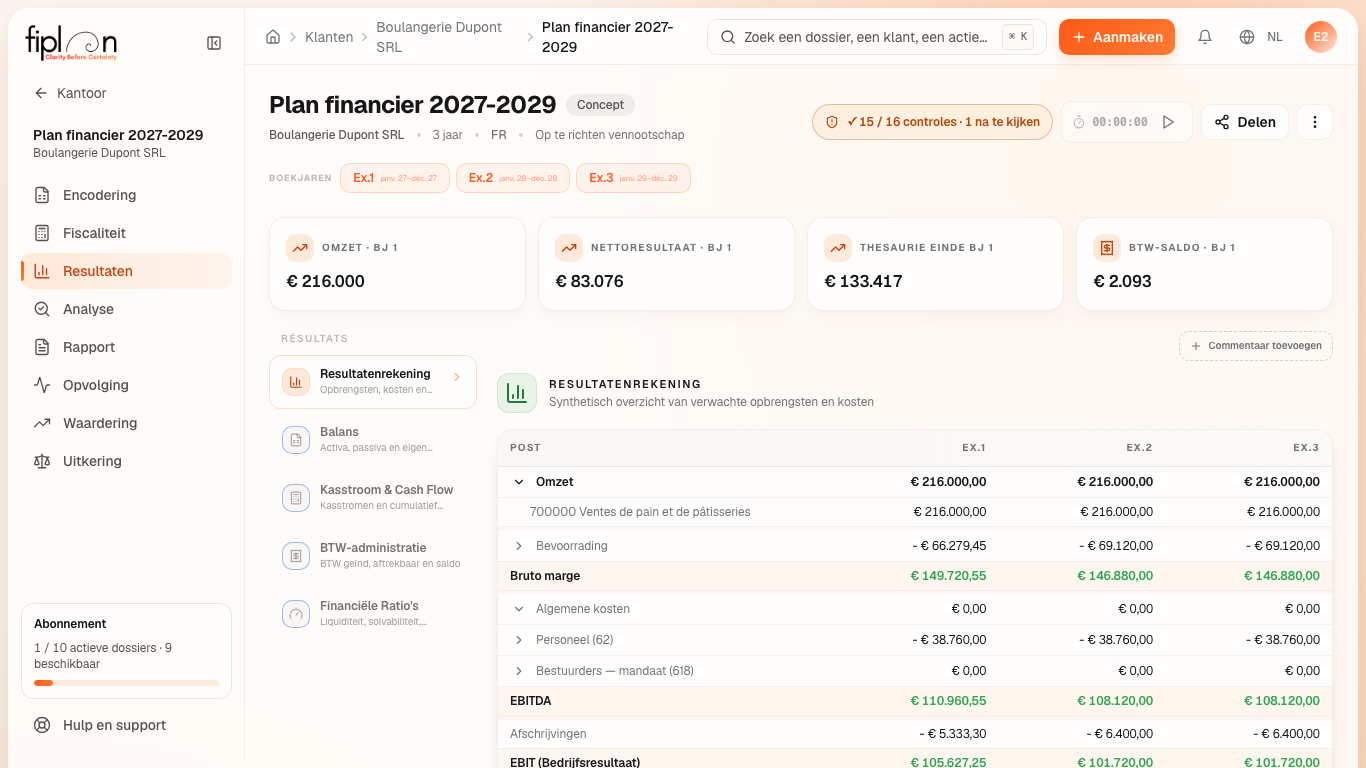The height and width of the screenshot is (768, 1366).
Task: Click the Opvolging pulse icon
Action: pos(42,385)
